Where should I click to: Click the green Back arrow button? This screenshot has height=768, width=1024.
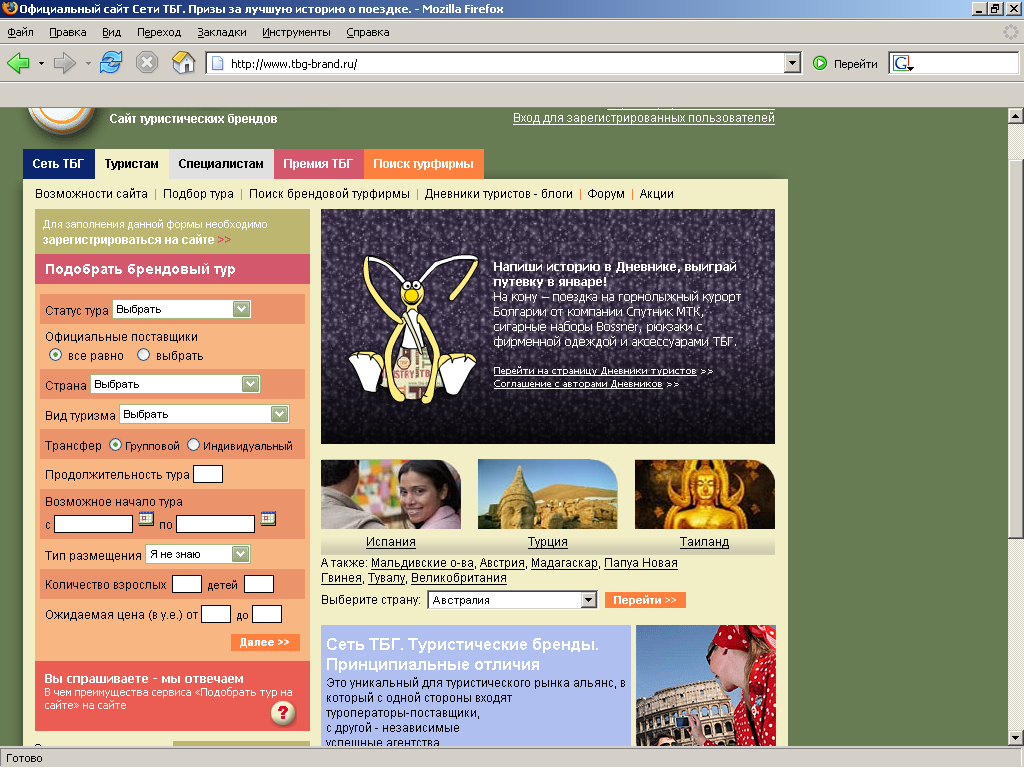click(x=18, y=63)
